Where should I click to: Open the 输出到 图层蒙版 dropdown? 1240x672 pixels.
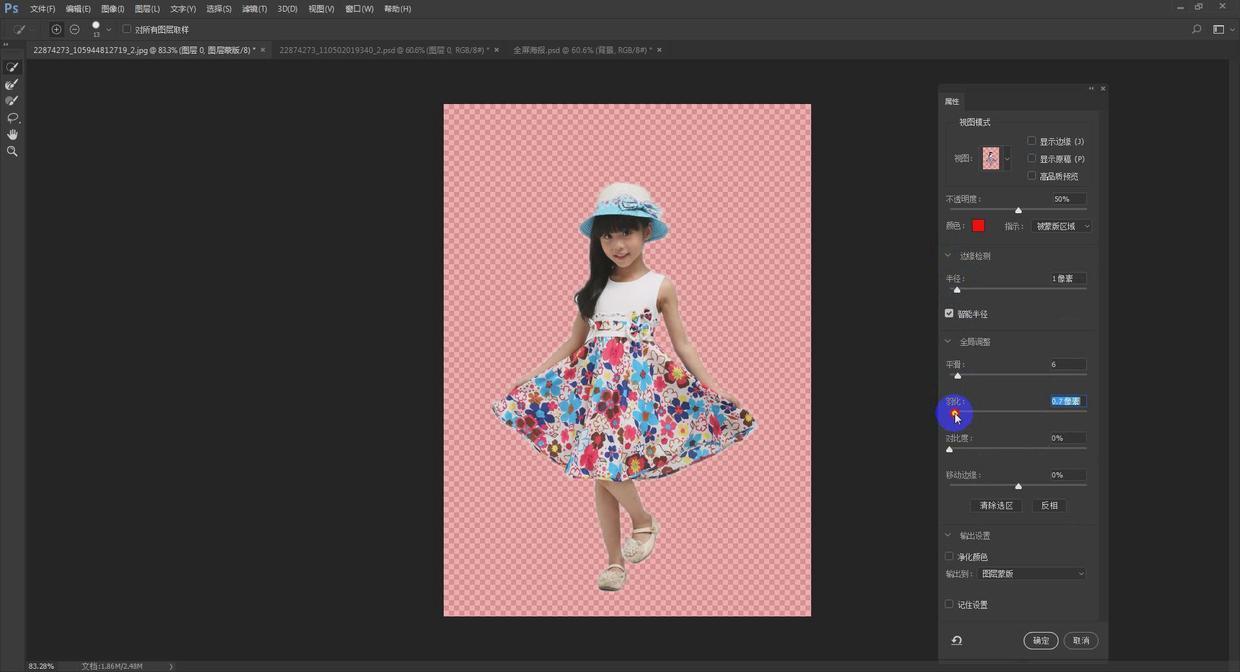click(x=1032, y=574)
